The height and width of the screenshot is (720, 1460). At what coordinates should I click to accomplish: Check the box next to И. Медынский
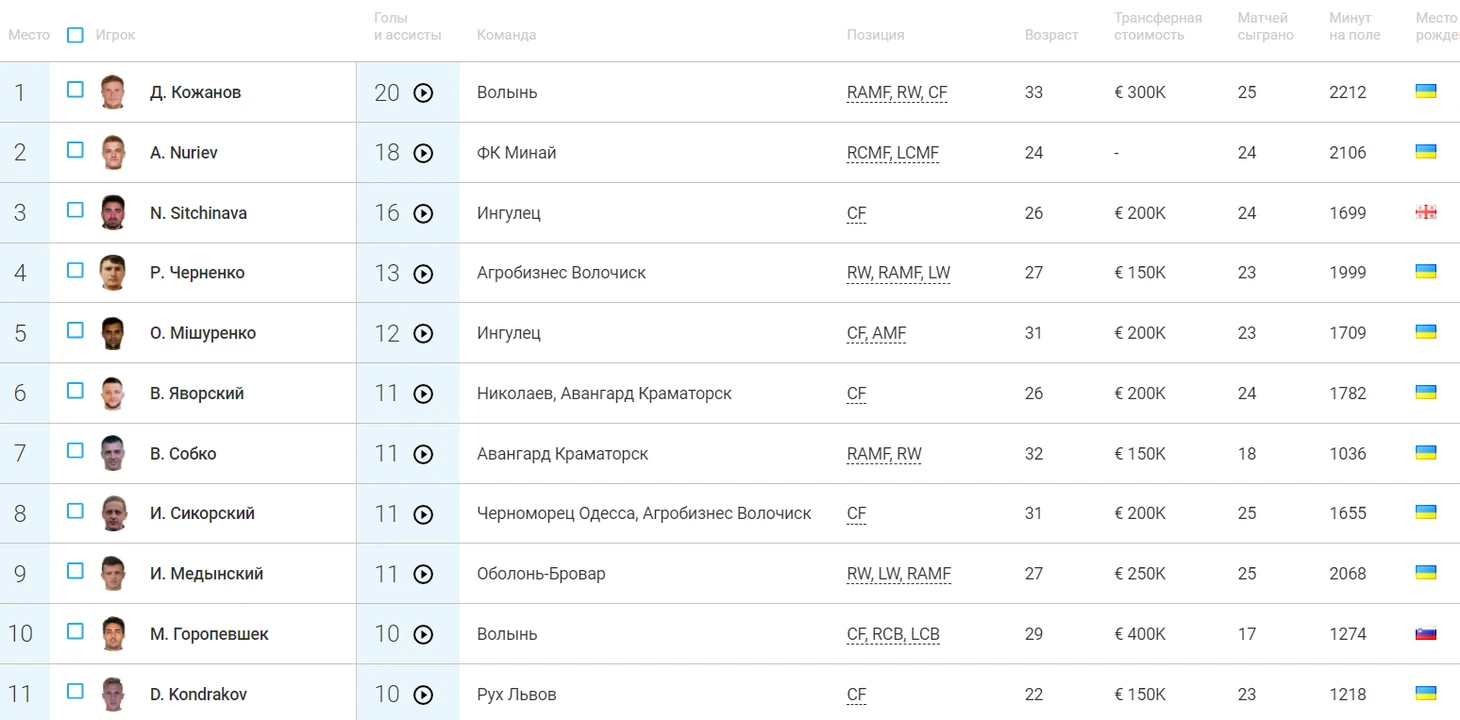[x=75, y=571]
